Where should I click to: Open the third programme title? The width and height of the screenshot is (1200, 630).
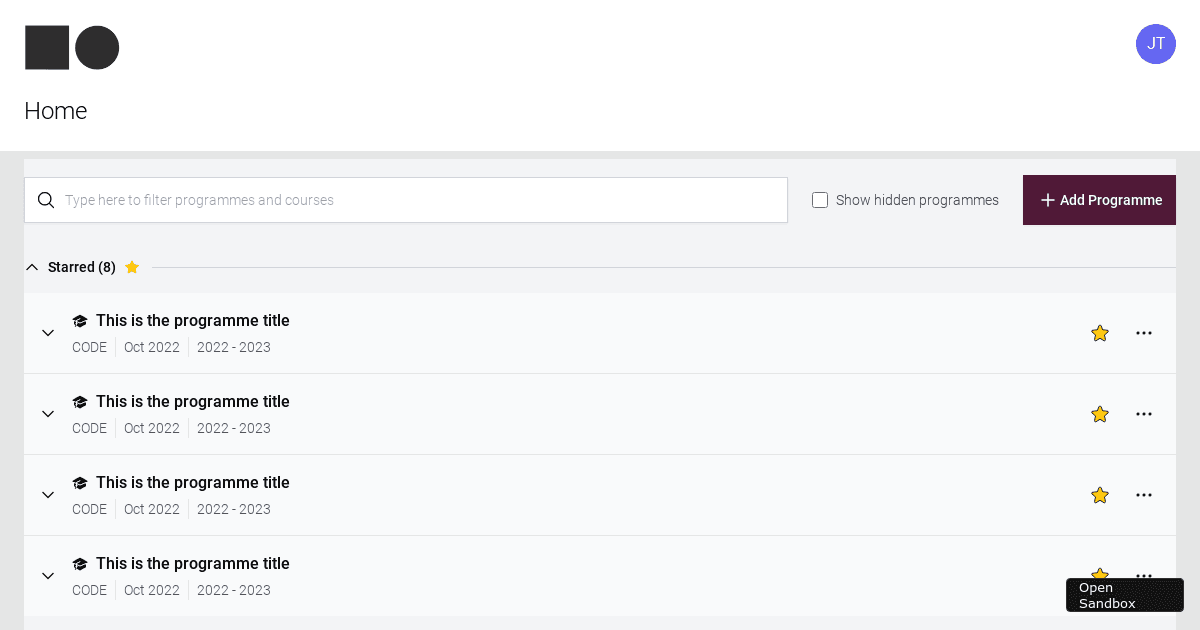(x=192, y=483)
